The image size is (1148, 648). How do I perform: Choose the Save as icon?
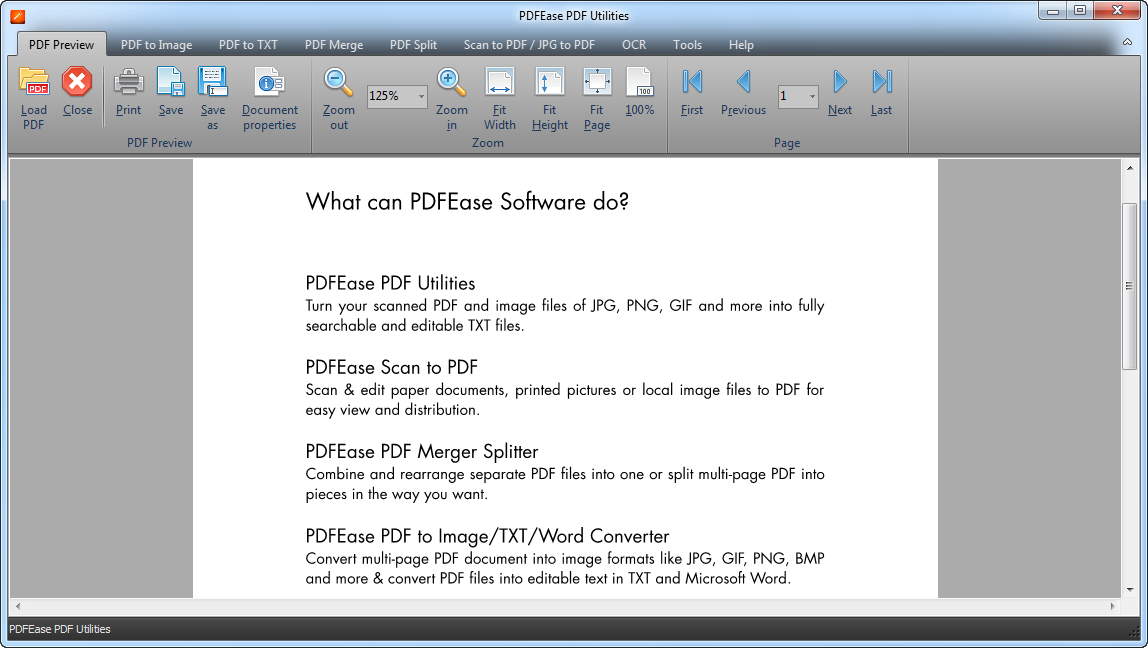[x=212, y=81]
